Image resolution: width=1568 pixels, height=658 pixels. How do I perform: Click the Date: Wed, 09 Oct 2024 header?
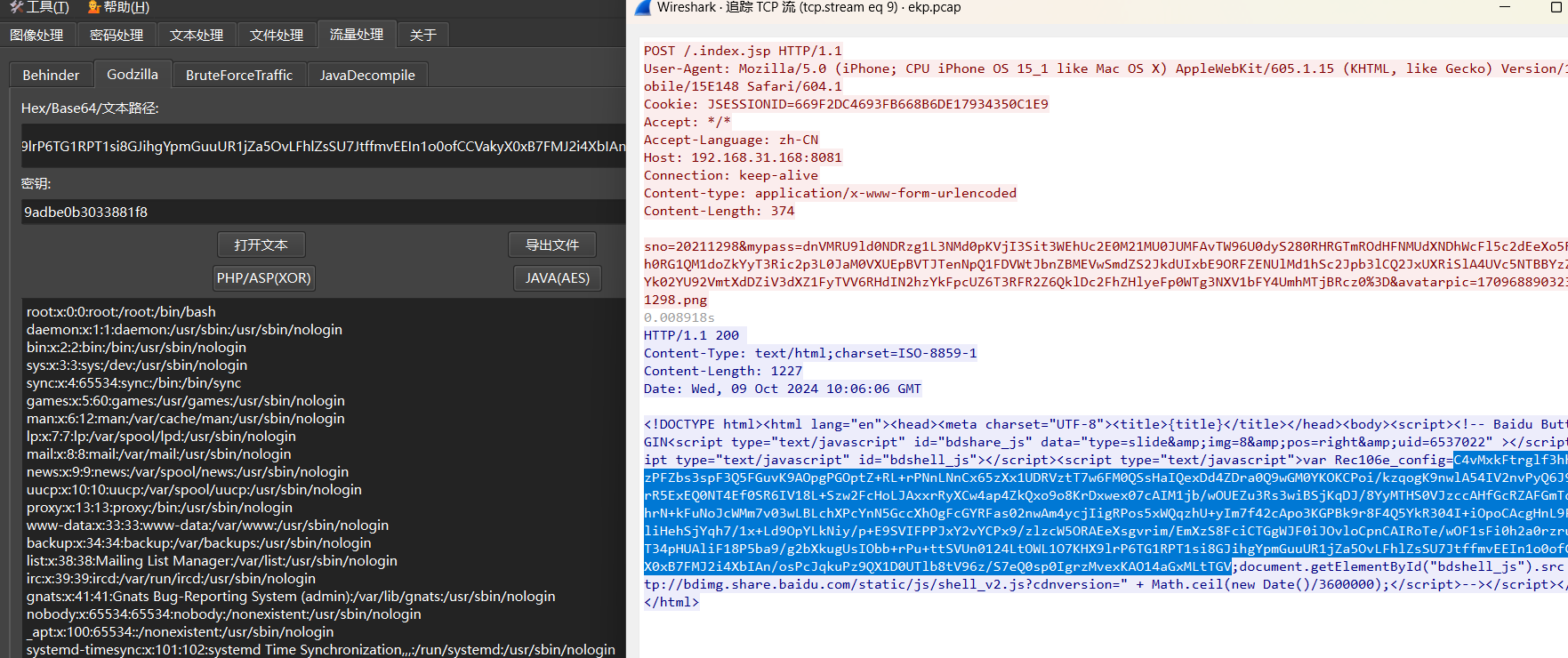[783, 389]
